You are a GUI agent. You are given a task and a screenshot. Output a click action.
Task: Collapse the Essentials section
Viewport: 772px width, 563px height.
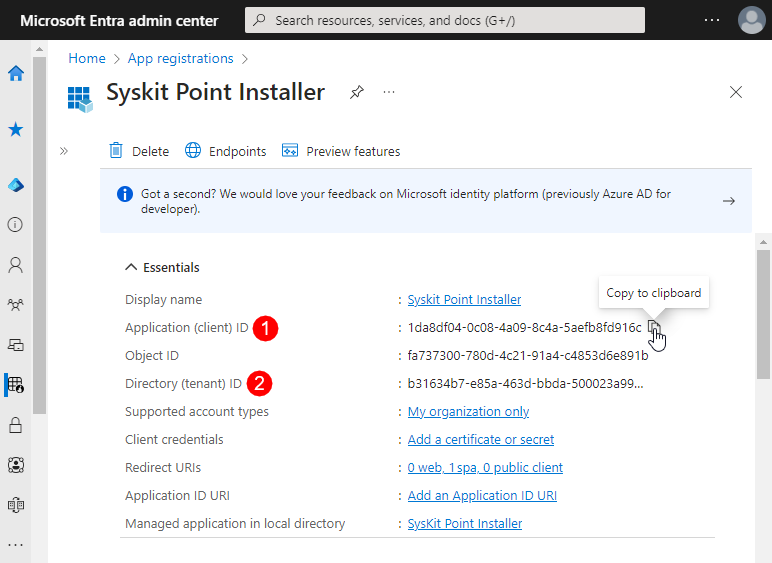point(131,267)
